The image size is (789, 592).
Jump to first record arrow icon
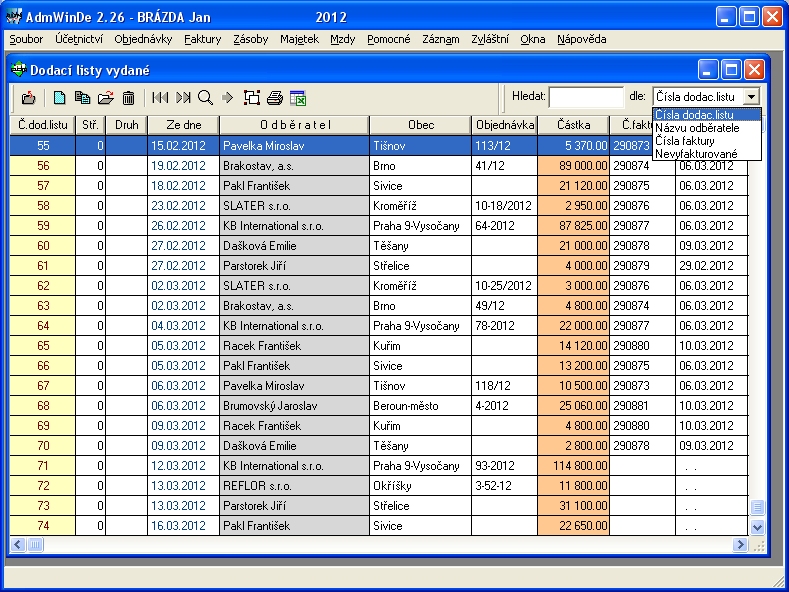click(160, 97)
